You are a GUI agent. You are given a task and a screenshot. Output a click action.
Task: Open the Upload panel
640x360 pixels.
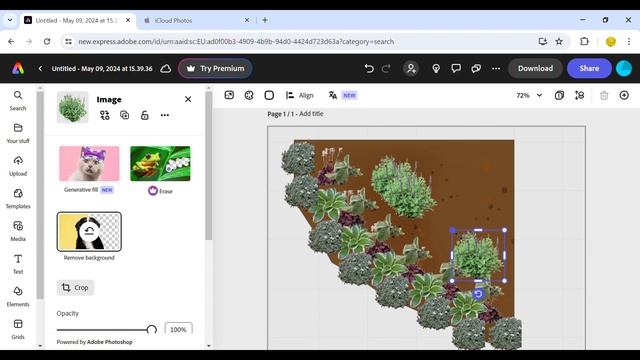[18, 166]
